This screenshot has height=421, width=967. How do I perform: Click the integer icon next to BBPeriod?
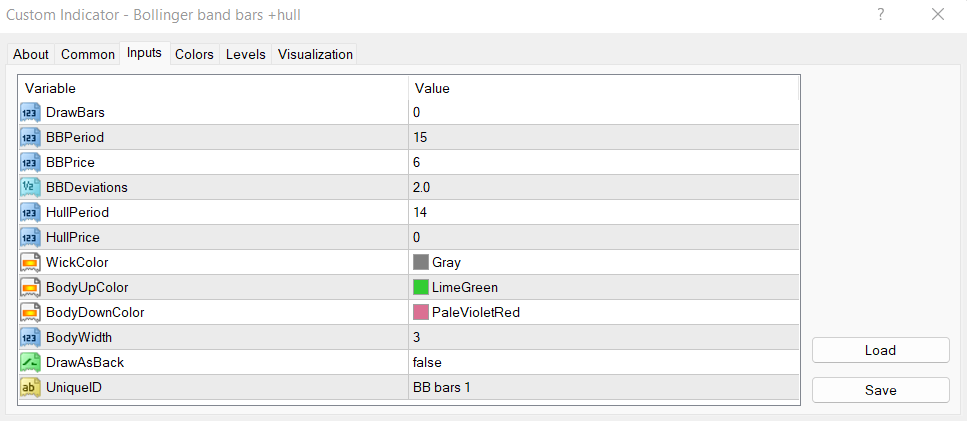(x=30, y=138)
